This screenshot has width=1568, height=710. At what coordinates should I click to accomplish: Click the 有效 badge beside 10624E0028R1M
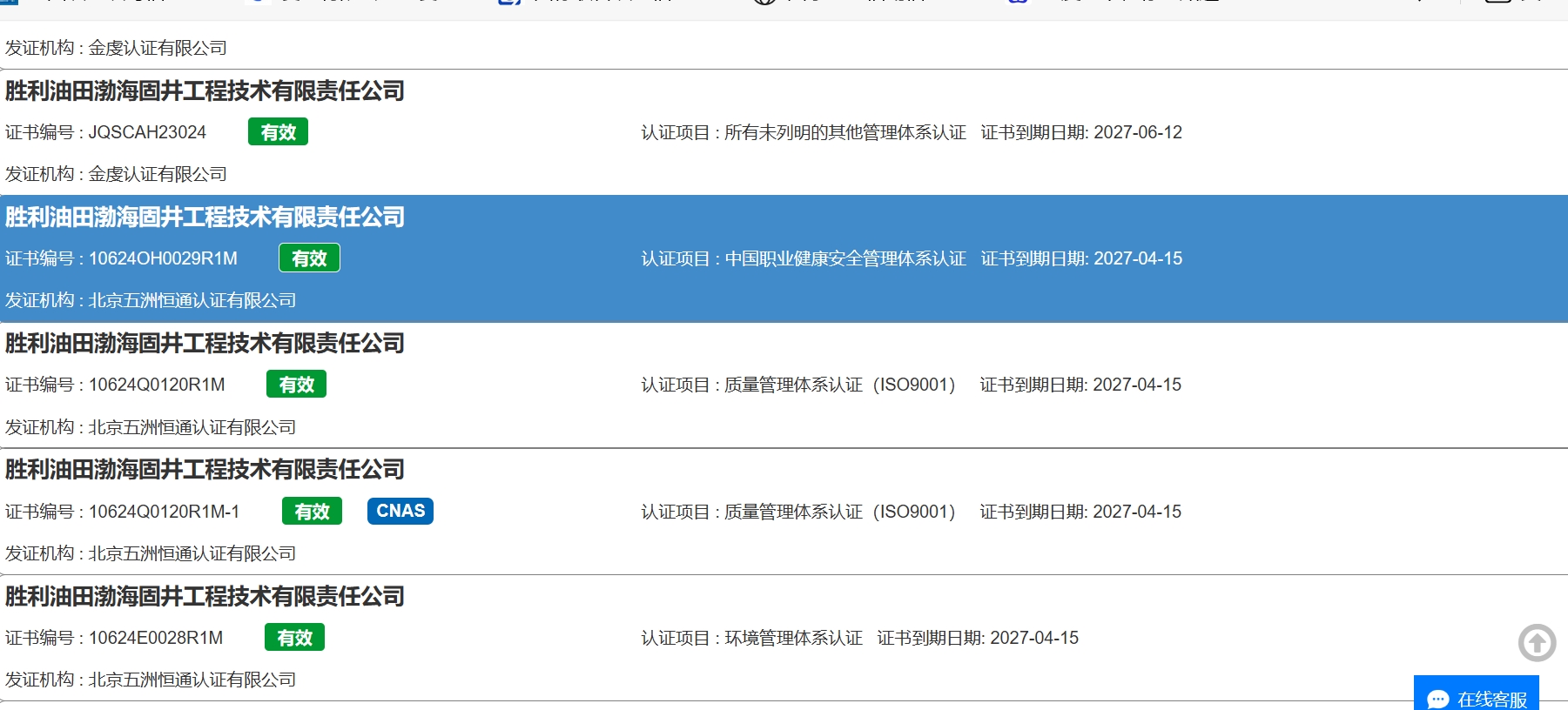pos(294,638)
